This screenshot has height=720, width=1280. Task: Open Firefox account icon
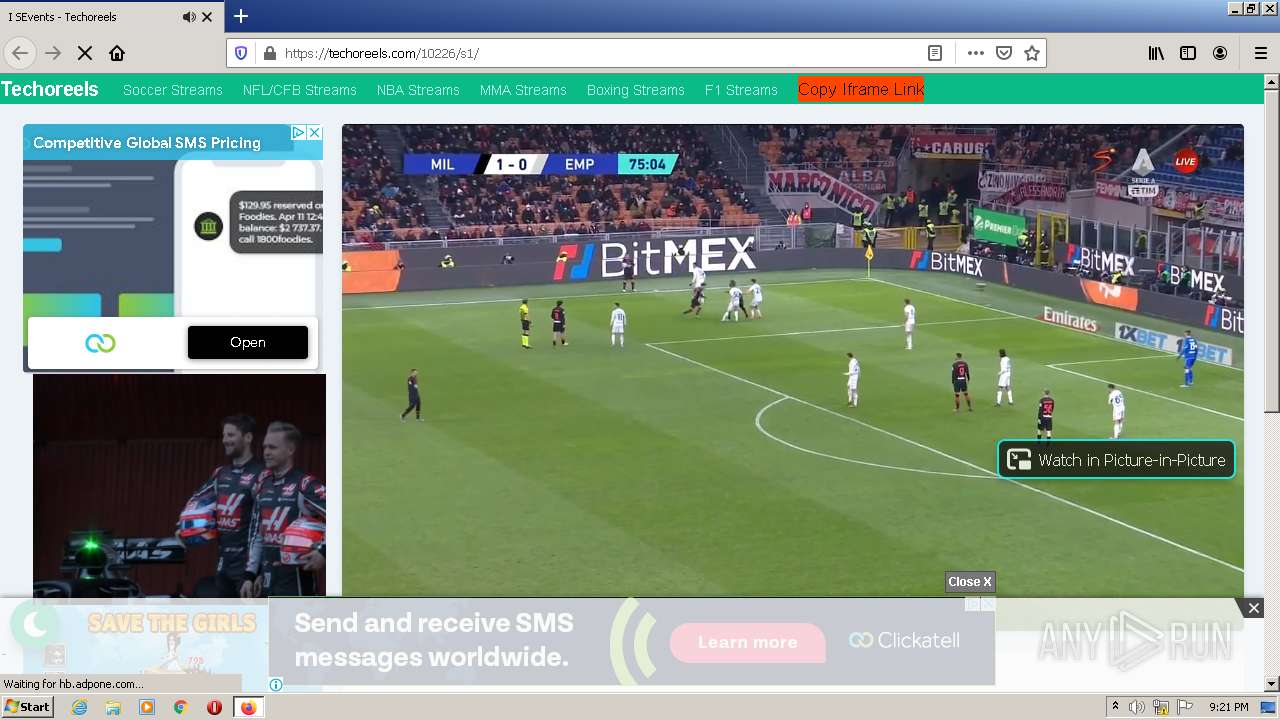(x=1220, y=53)
